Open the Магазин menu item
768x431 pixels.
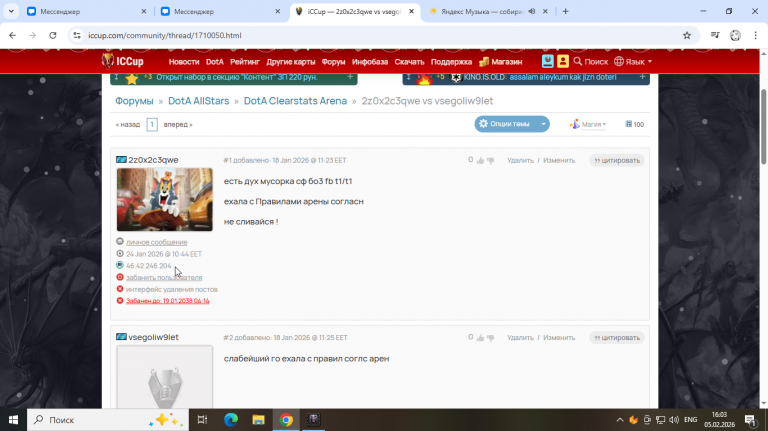coord(501,62)
